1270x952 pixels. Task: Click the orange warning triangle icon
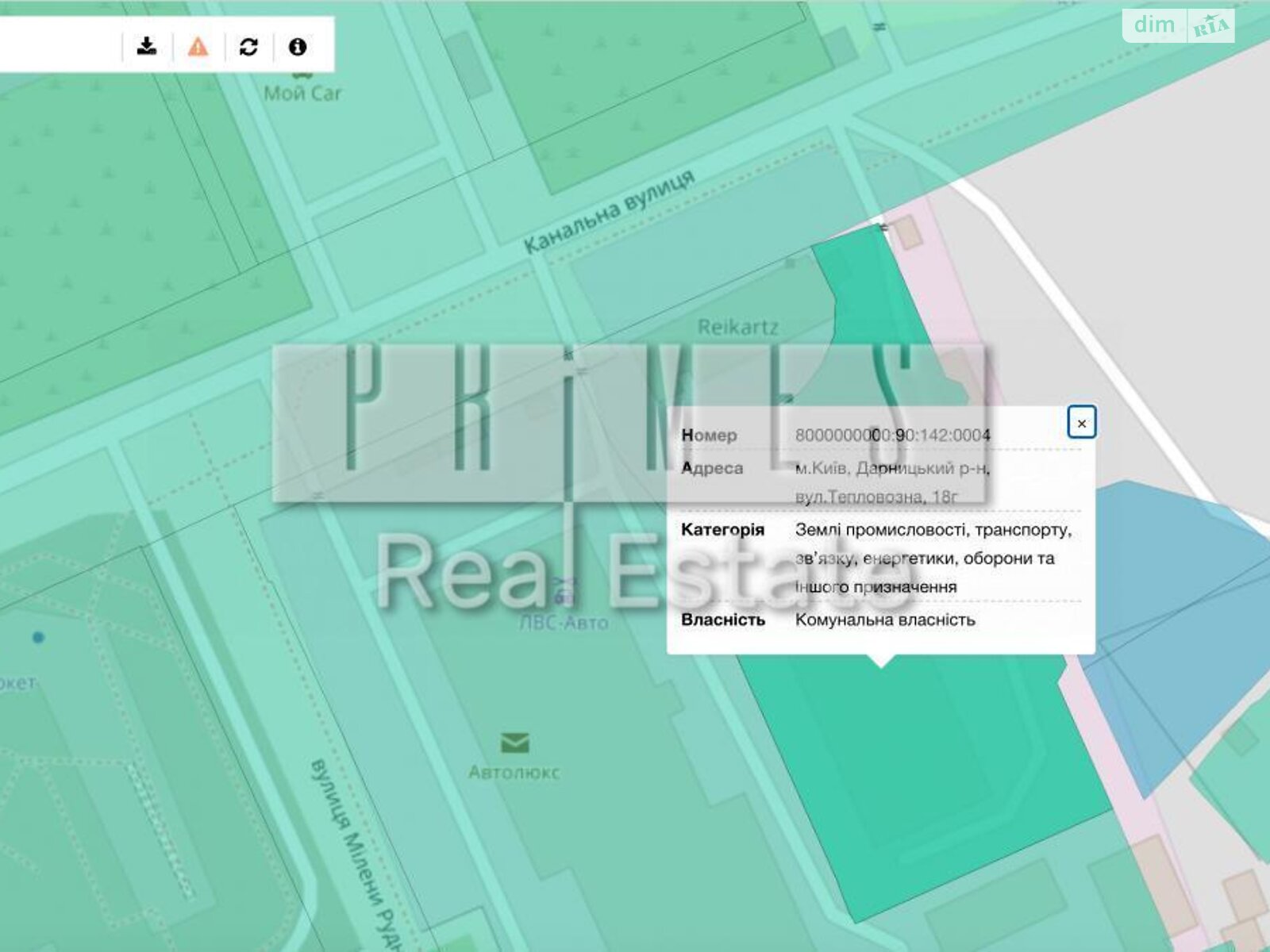(198, 46)
